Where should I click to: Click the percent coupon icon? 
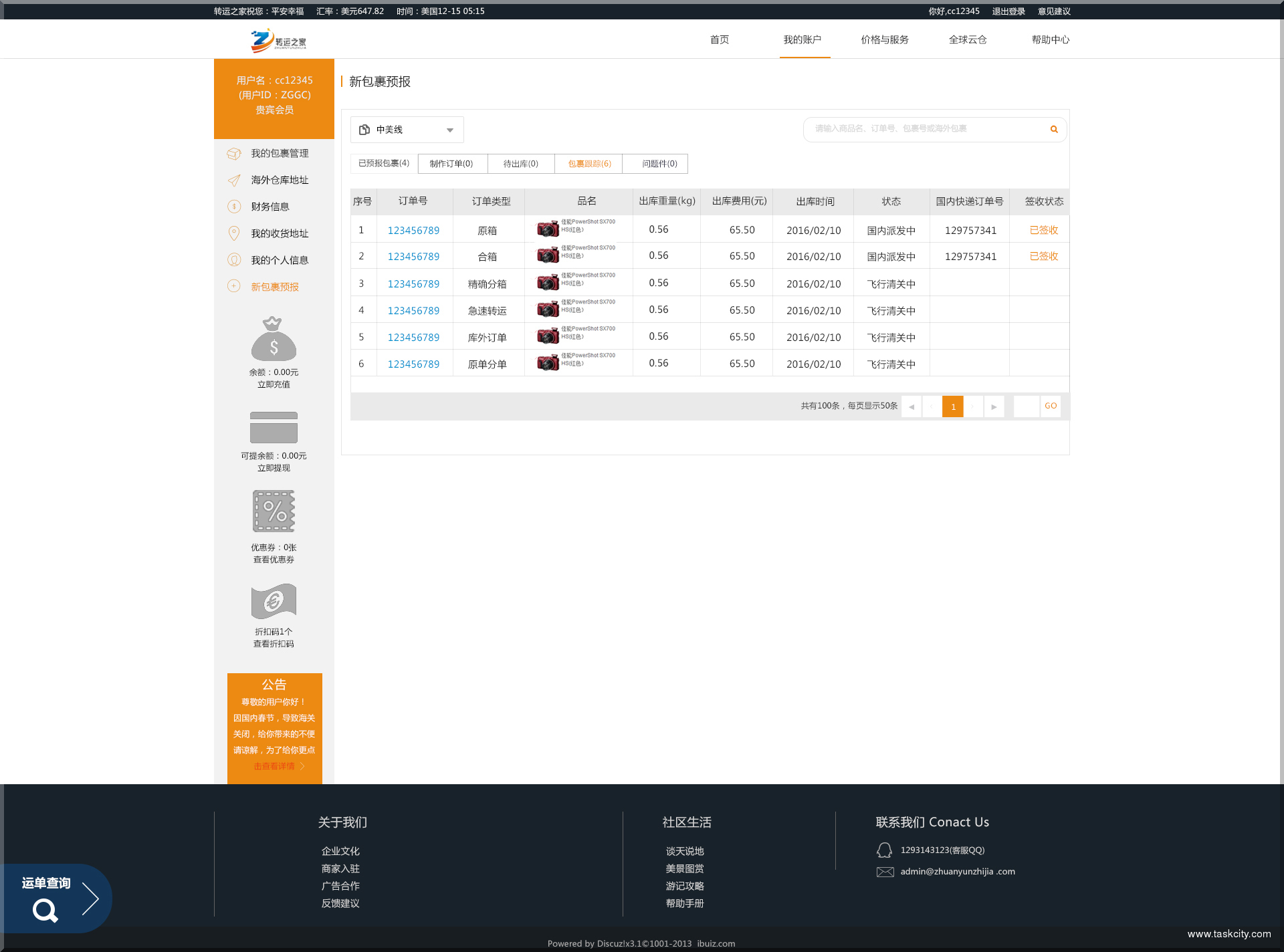tap(274, 511)
